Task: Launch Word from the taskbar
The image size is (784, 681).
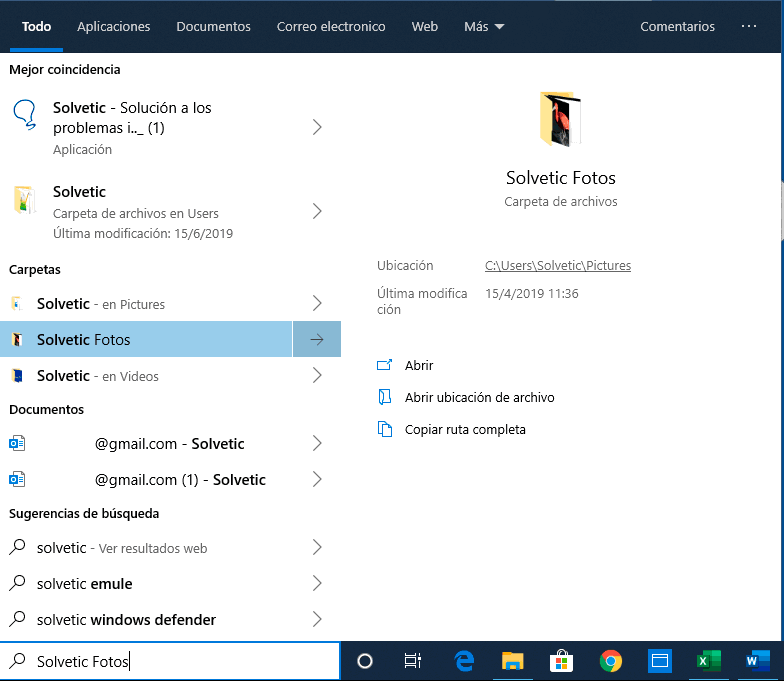Action: [x=758, y=661]
